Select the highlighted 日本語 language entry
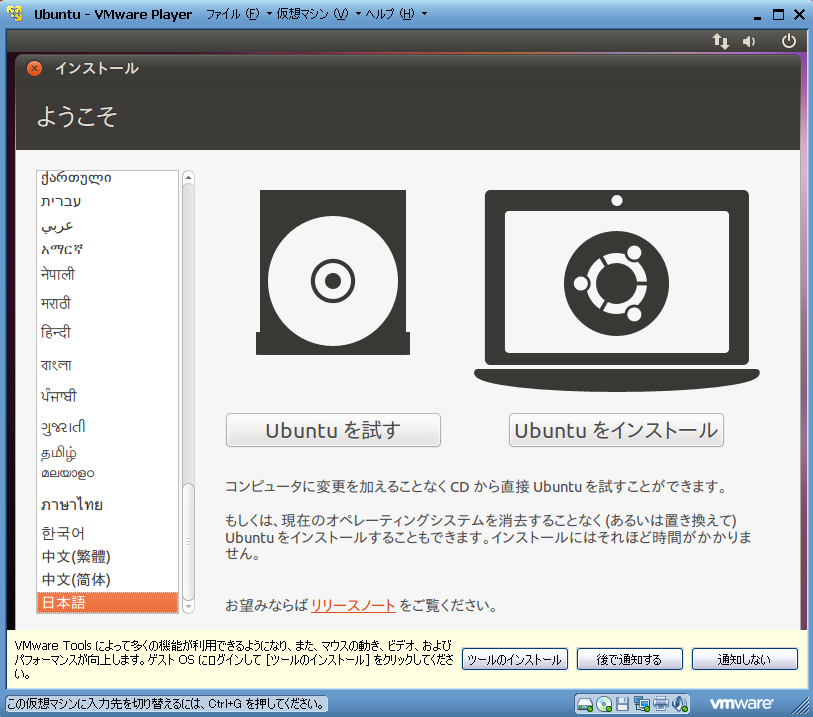This screenshot has height=717, width=813. 107,603
